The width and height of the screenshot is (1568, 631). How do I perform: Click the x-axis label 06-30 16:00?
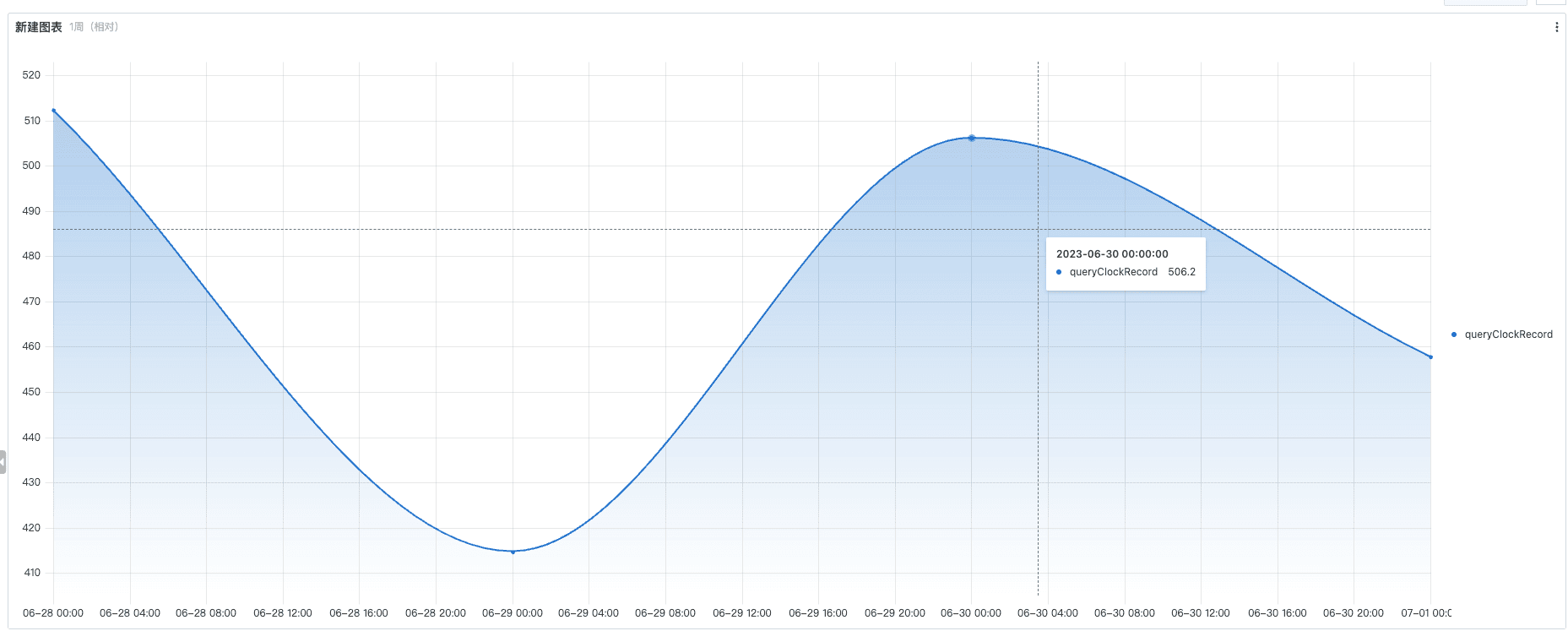[x=1278, y=613]
